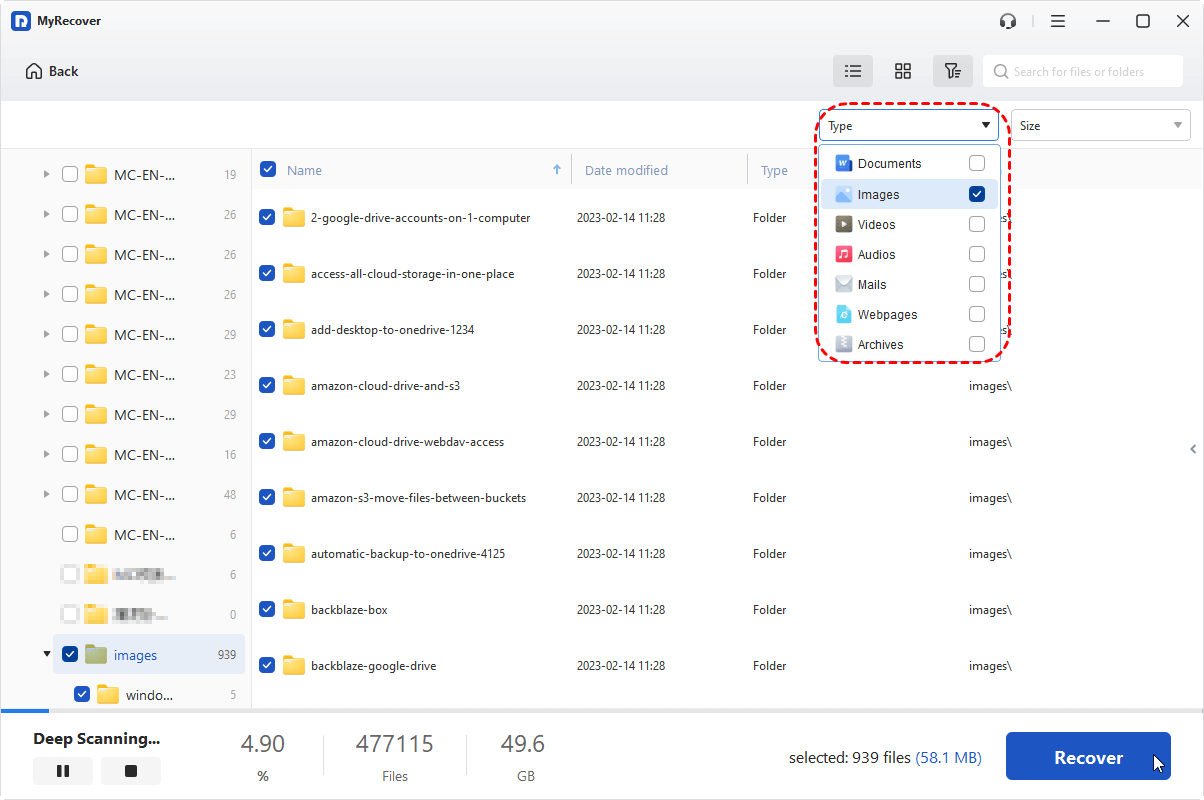This screenshot has height=800, width=1204.
Task: Check the Documents filter checkbox
Action: (977, 163)
